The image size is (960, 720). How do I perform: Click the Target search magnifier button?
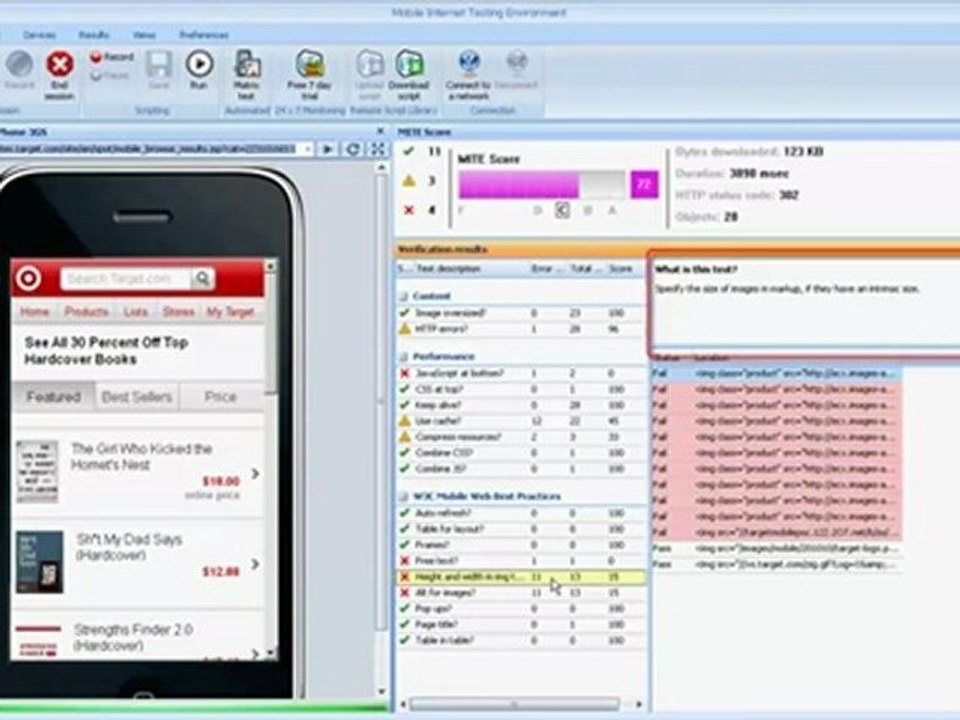202,279
